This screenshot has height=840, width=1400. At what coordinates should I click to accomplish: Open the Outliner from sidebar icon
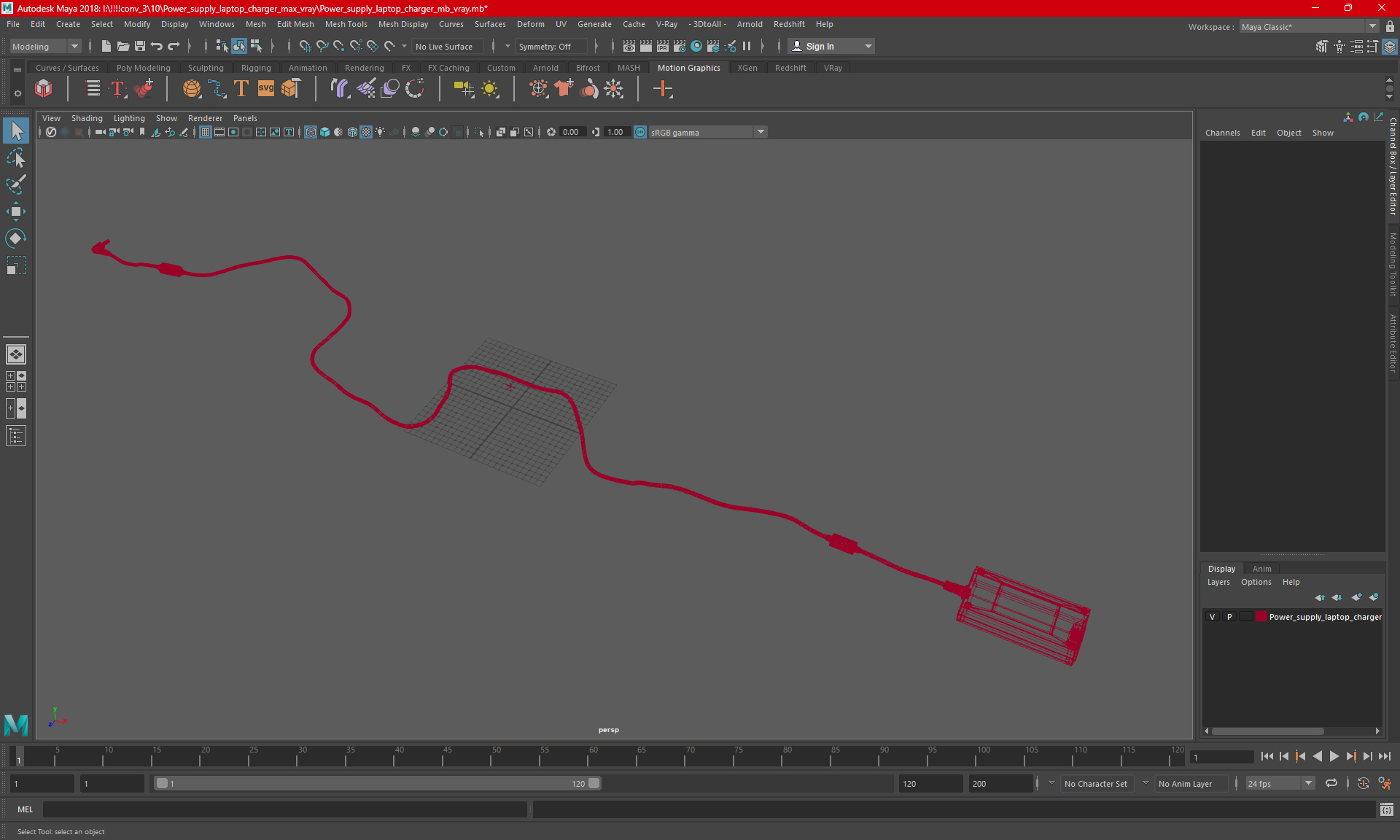[x=16, y=436]
